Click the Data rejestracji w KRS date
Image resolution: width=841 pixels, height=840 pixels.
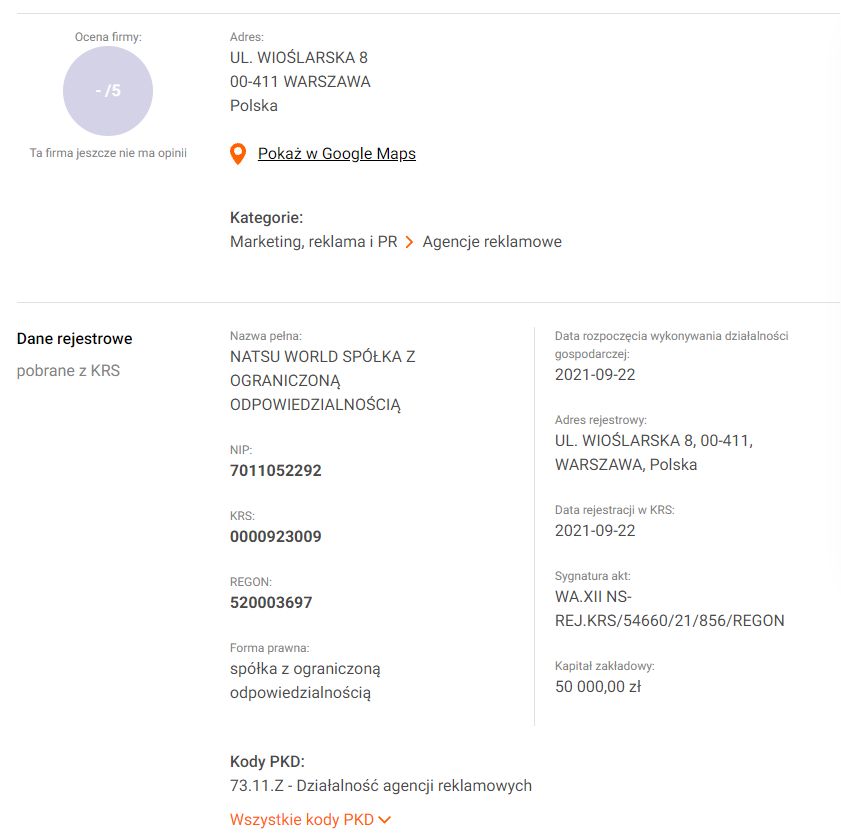(595, 530)
